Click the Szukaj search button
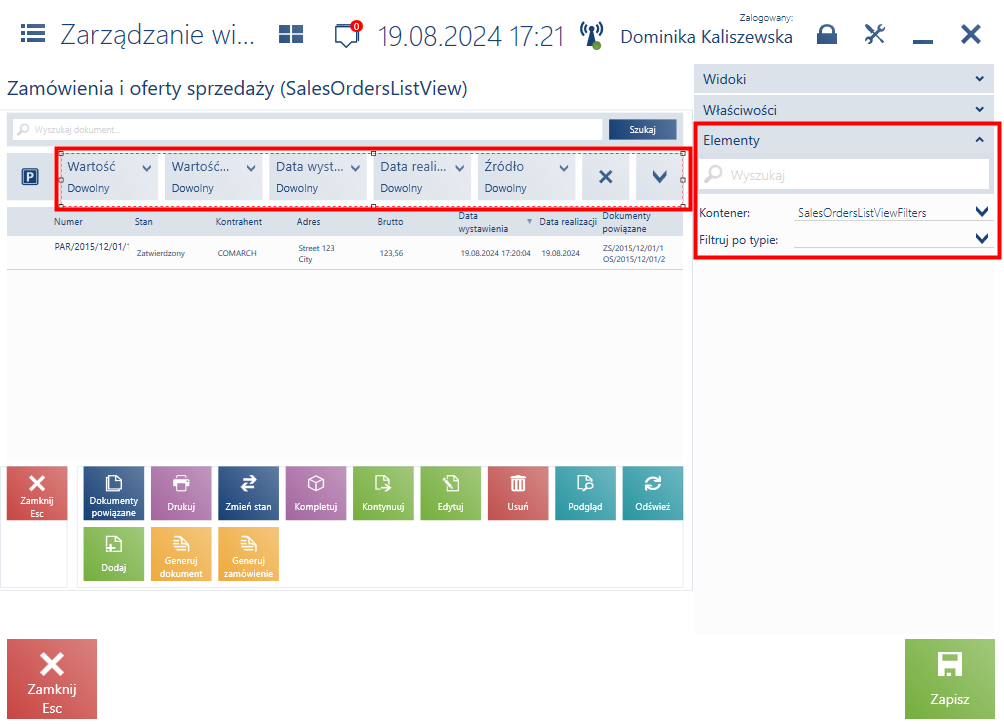 (x=642, y=129)
